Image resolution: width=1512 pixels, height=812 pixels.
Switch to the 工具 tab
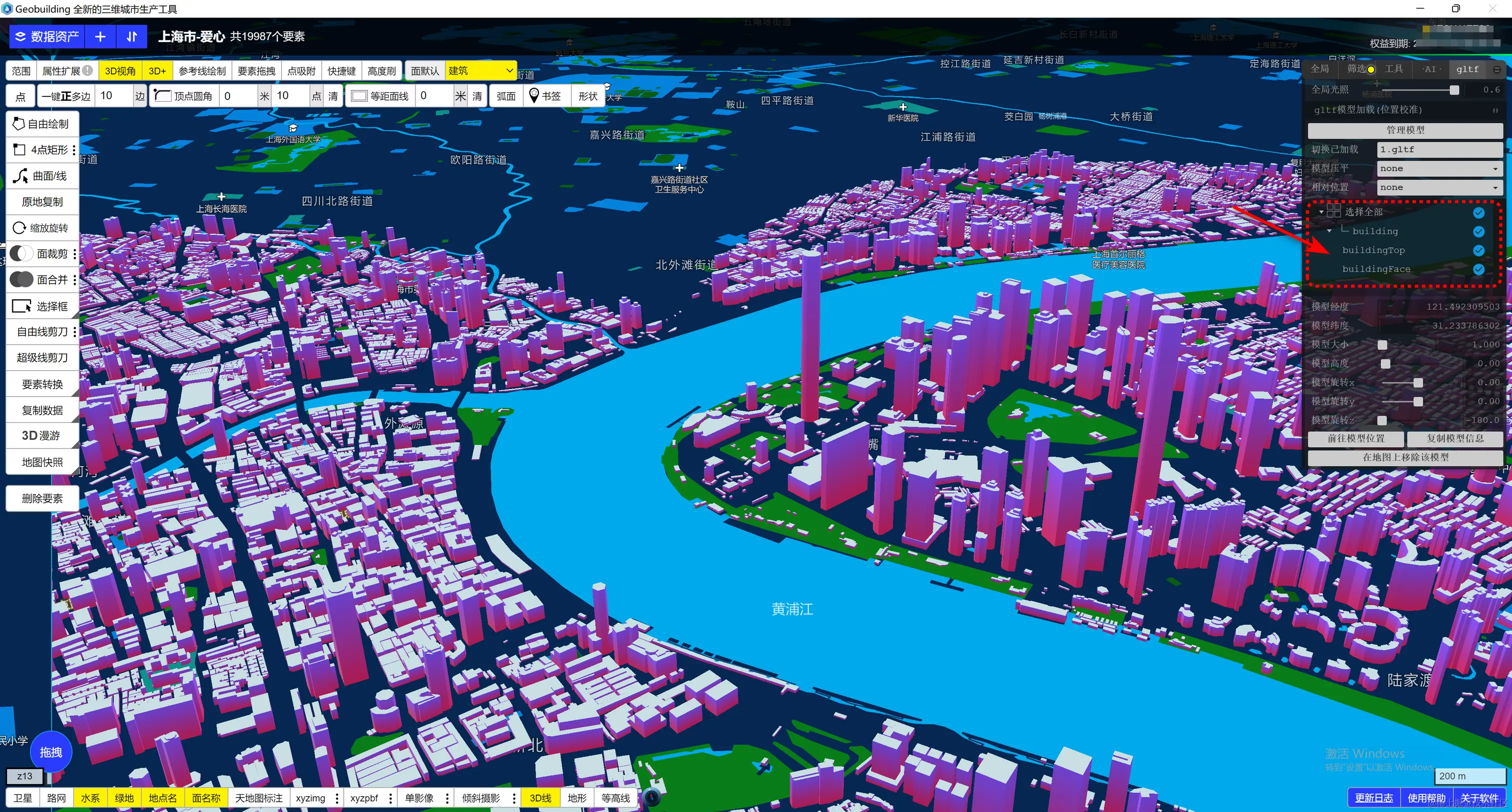(x=1393, y=69)
